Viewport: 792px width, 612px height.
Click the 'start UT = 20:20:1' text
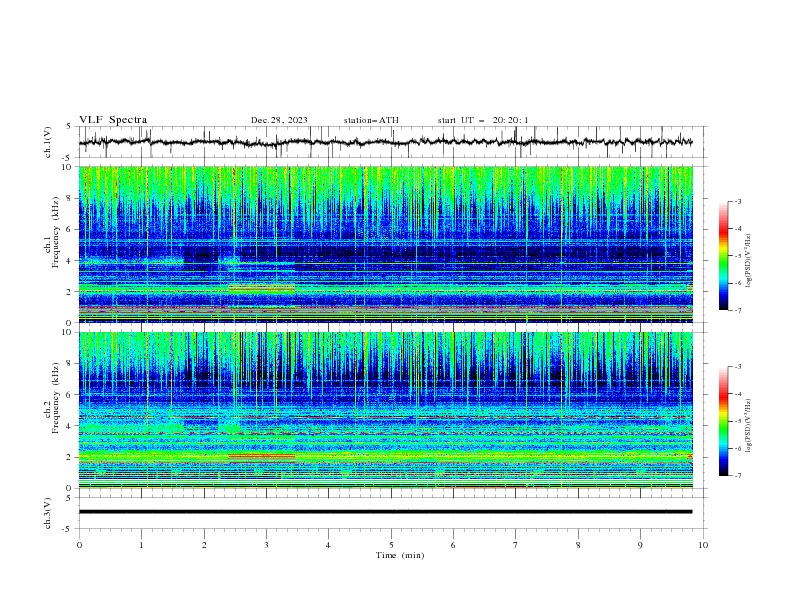[483, 120]
